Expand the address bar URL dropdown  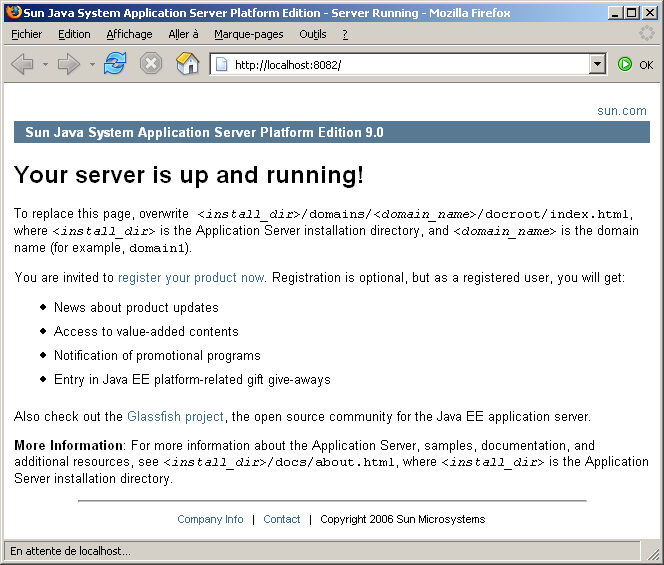597,64
